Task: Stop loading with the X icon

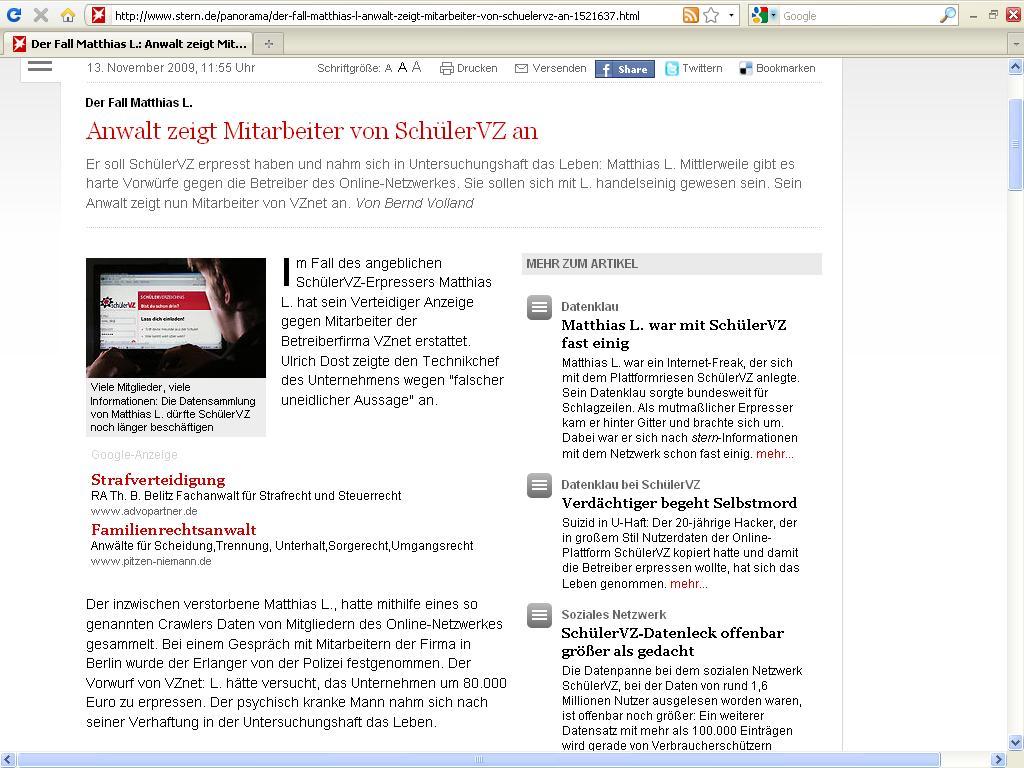Action: point(40,14)
